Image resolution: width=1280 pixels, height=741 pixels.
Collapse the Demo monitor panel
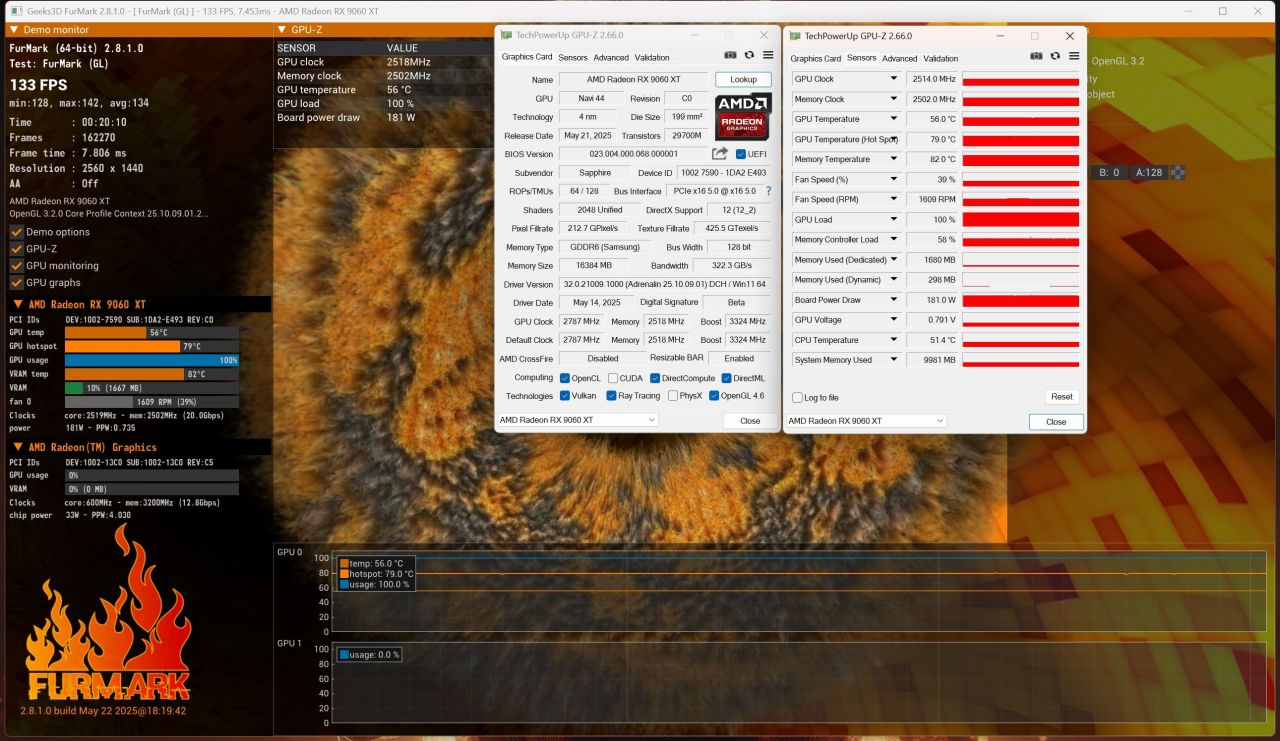click(x=14, y=30)
